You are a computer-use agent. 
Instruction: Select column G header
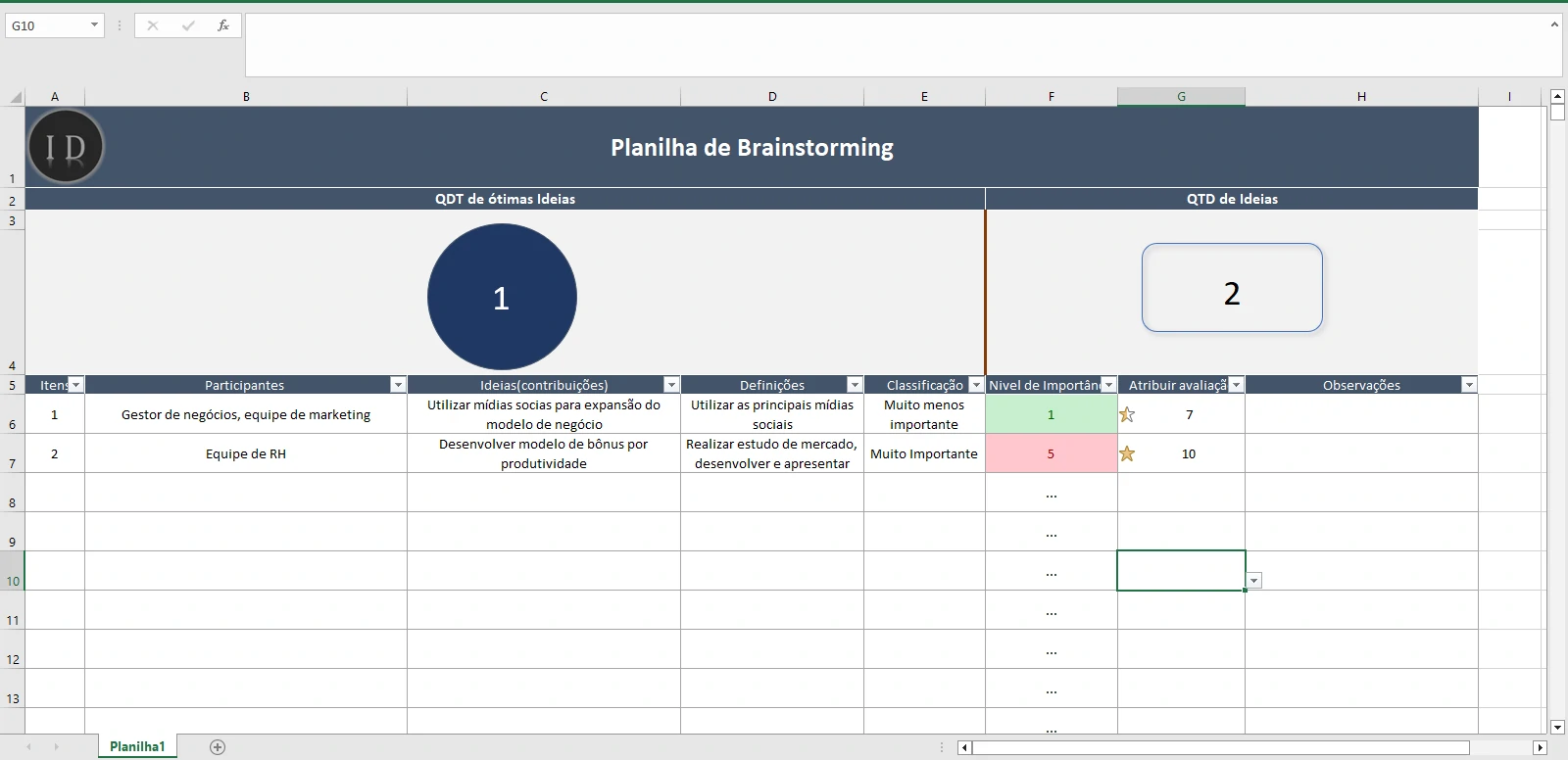tap(1181, 96)
